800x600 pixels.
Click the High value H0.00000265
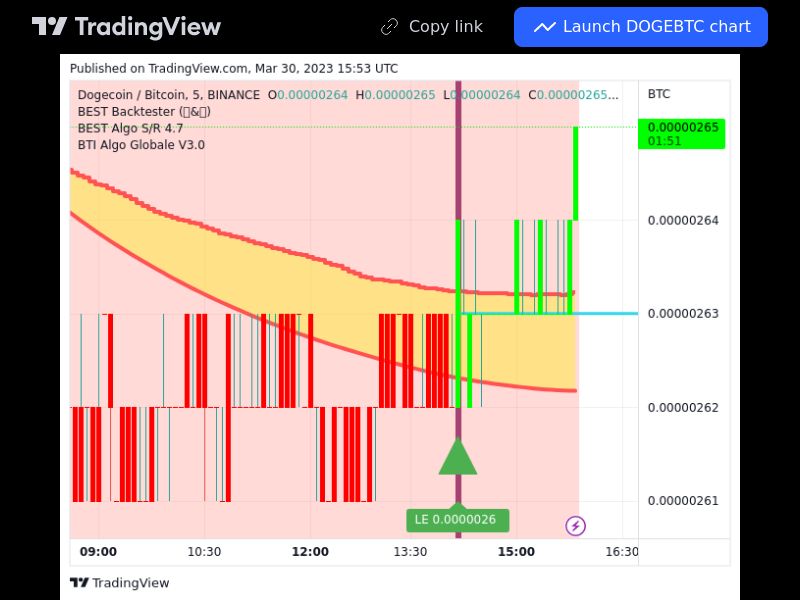[395, 95]
